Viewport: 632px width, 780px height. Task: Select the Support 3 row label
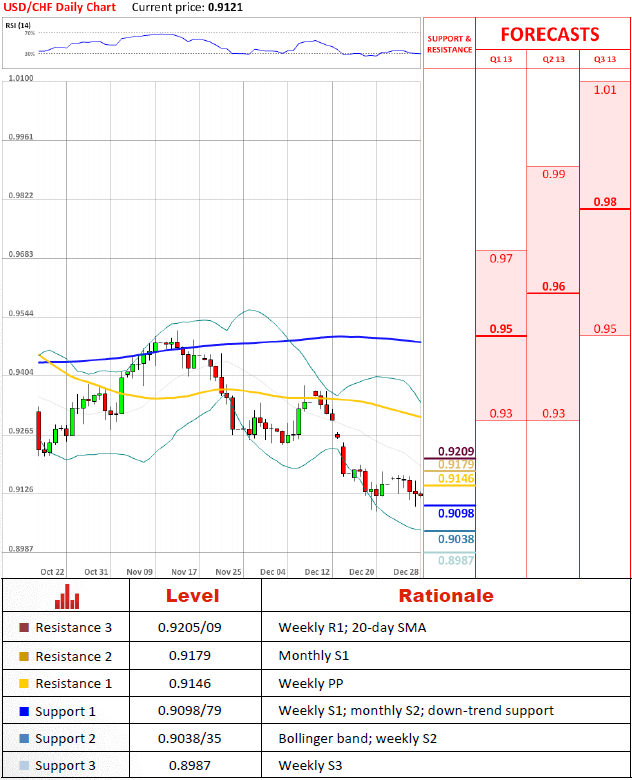pyautogui.click(x=65, y=766)
